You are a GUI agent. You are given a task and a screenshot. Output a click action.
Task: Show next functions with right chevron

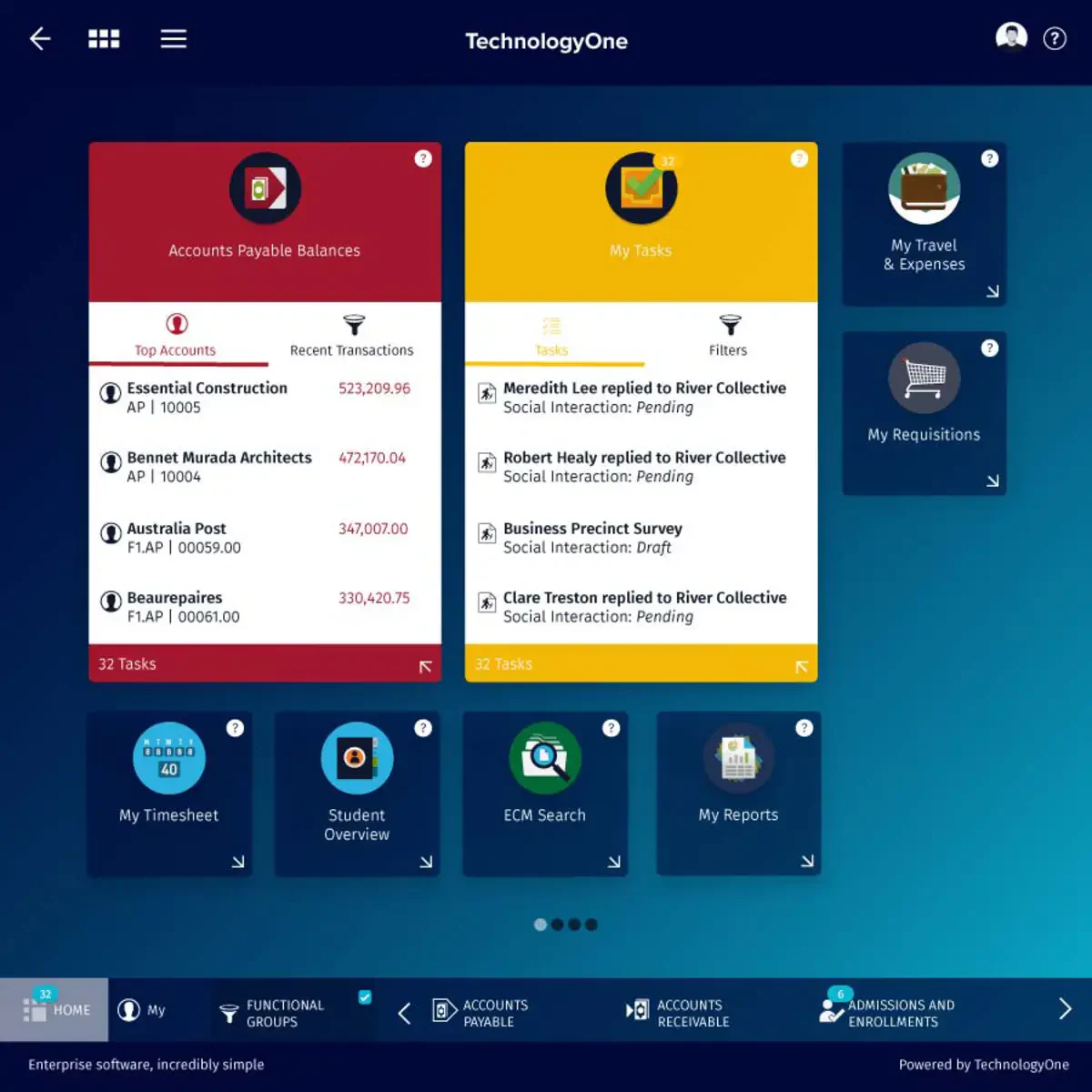1066,1009
